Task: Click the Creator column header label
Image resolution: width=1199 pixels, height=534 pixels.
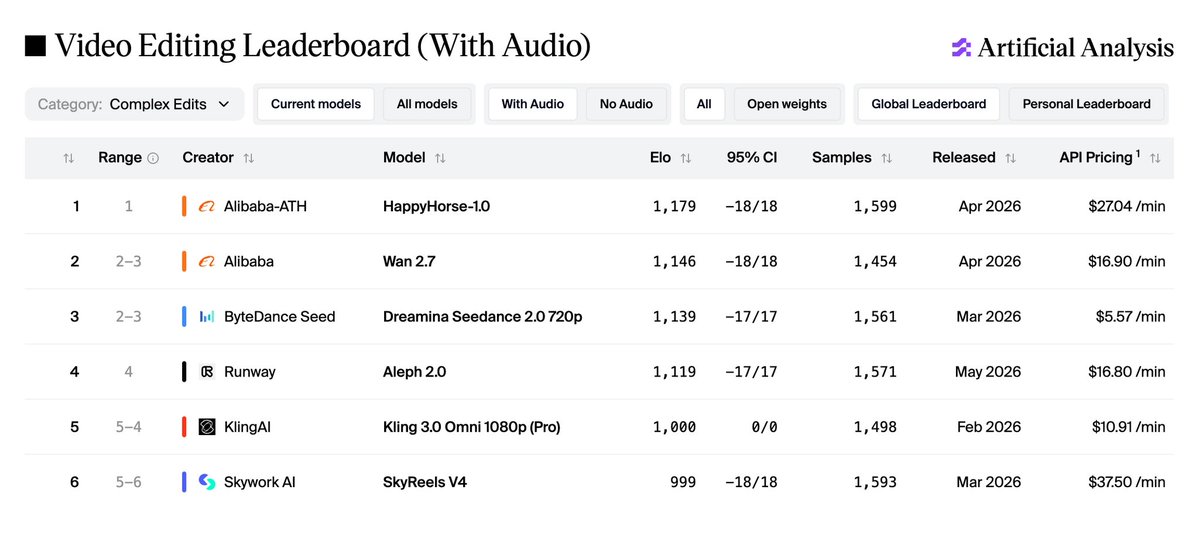Action: (x=208, y=158)
